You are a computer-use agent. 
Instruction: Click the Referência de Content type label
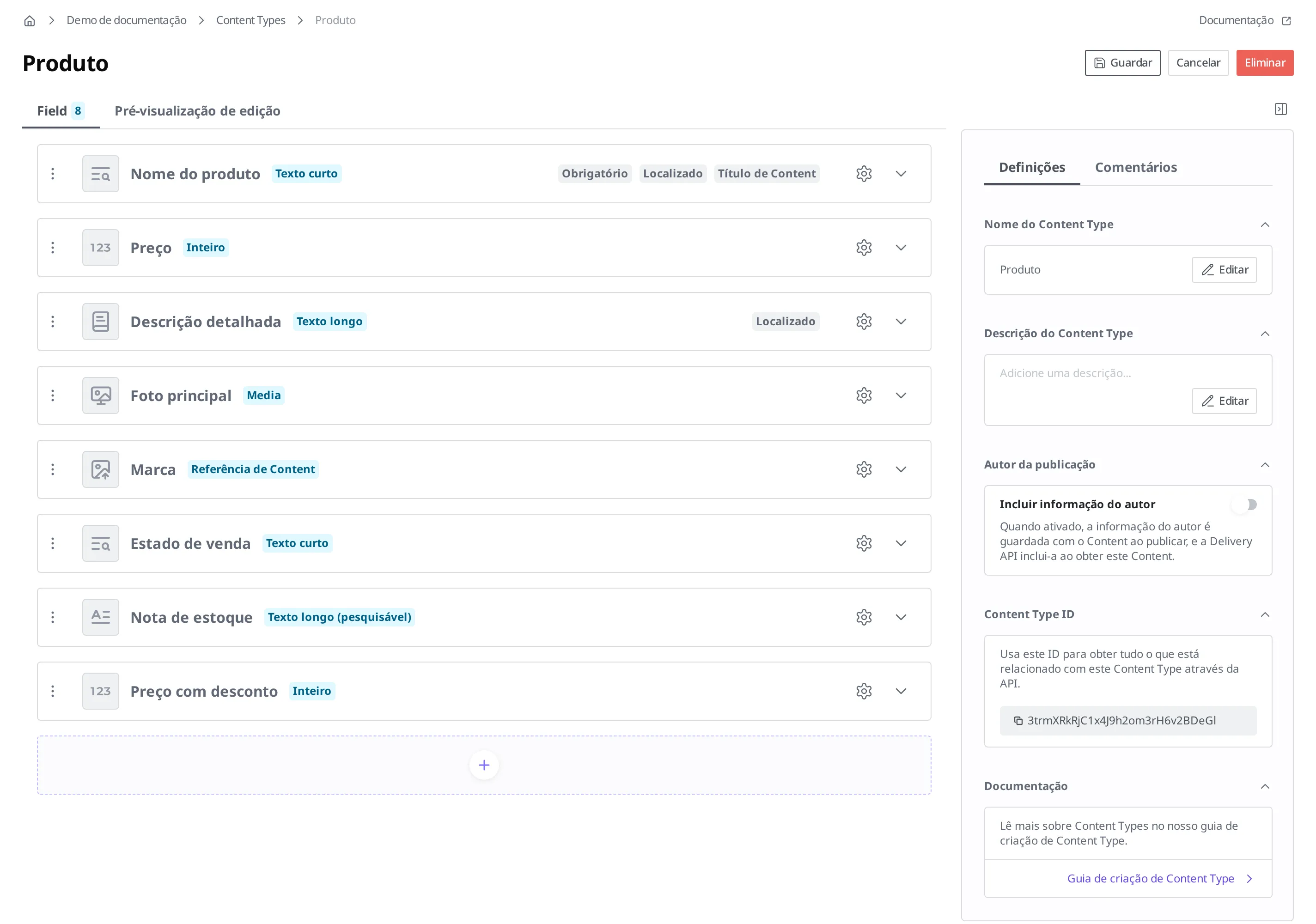pyautogui.click(x=253, y=469)
